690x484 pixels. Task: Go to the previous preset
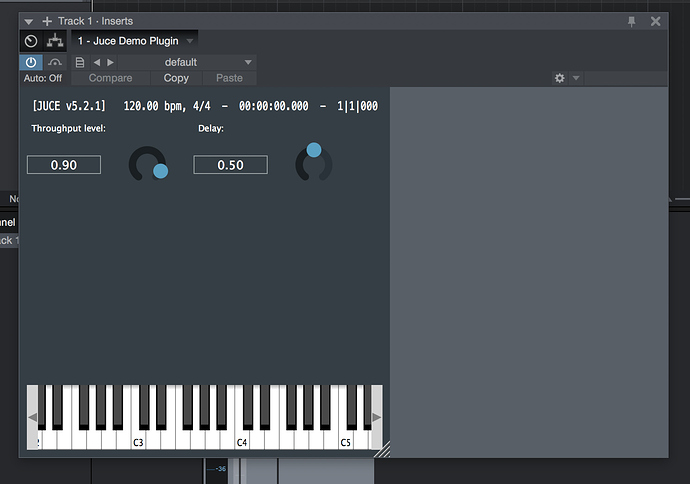coord(97,62)
